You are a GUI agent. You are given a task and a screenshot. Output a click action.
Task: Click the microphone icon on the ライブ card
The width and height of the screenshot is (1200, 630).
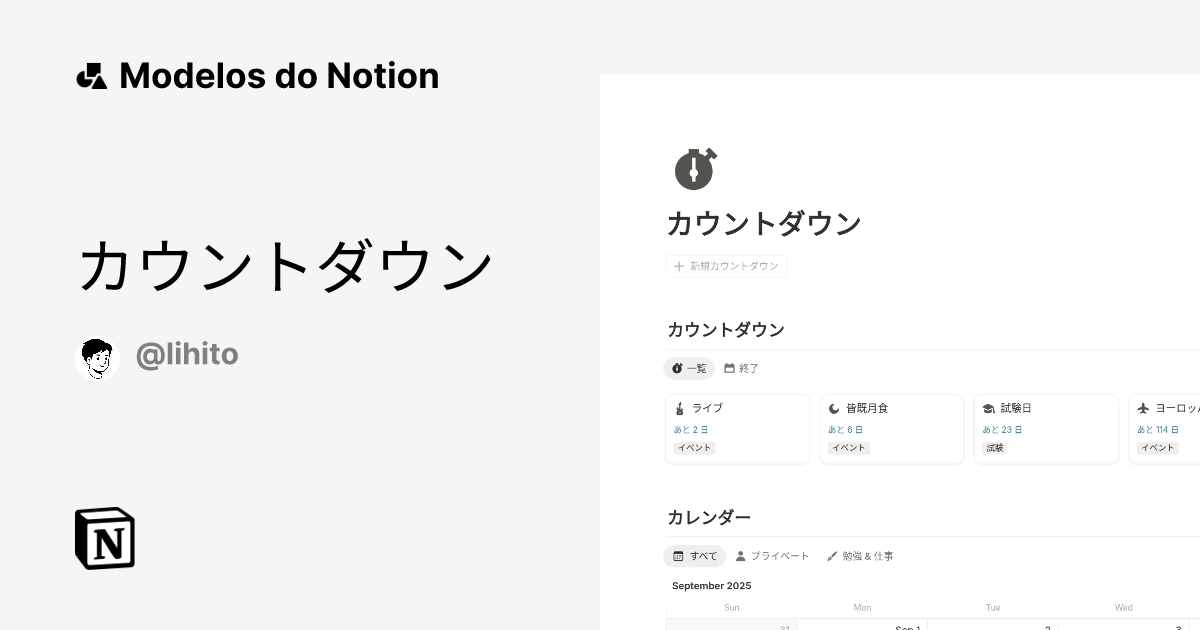pos(679,407)
